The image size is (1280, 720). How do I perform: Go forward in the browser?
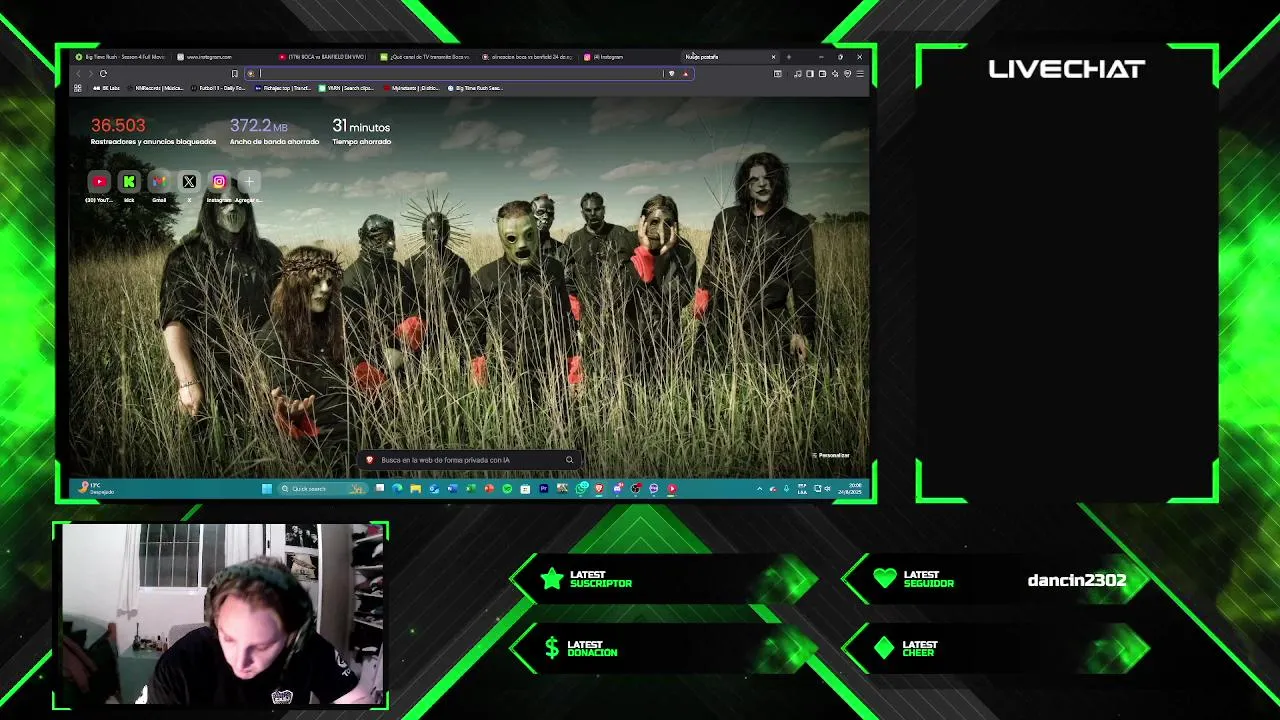(x=90, y=73)
